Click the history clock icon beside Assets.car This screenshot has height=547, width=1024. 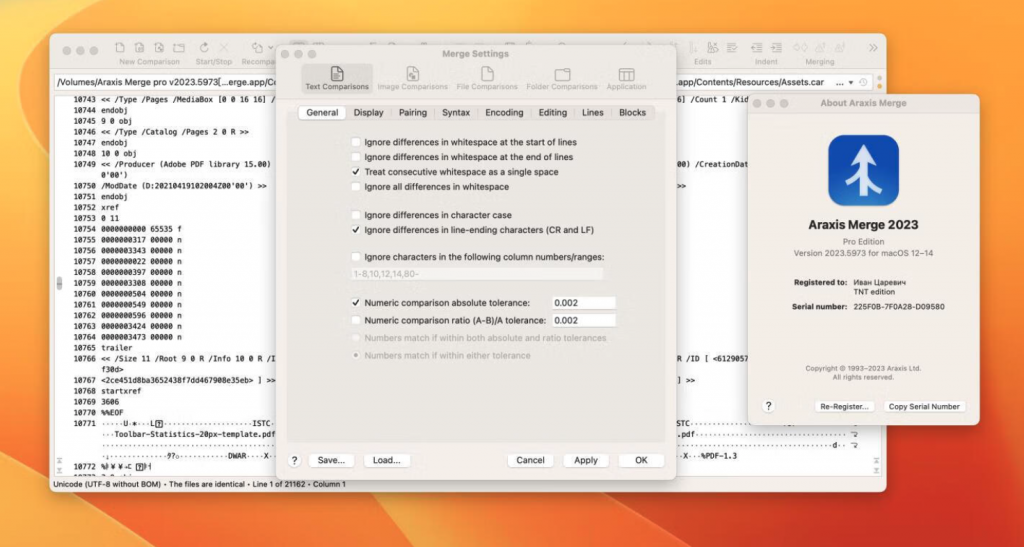[x=863, y=83]
